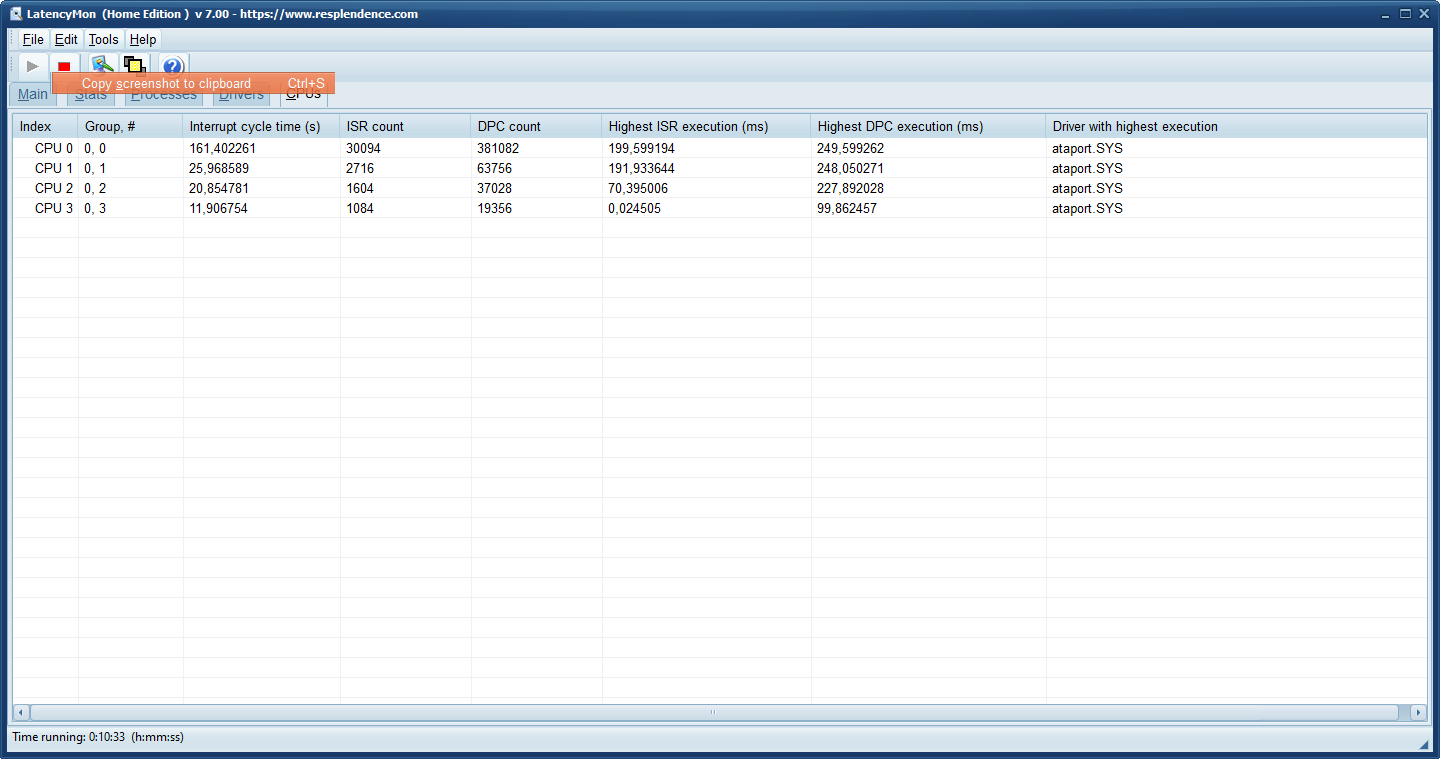Open the options toolbar icon
1441x760 pixels.
pos(102,66)
